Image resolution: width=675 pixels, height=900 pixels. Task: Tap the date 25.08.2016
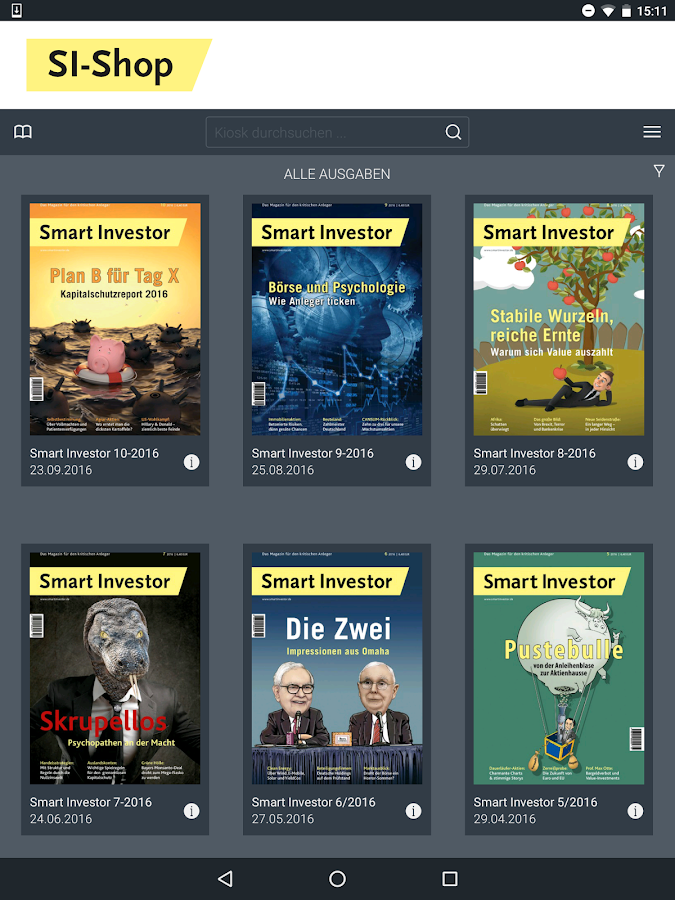pyautogui.click(x=282, y=470)
